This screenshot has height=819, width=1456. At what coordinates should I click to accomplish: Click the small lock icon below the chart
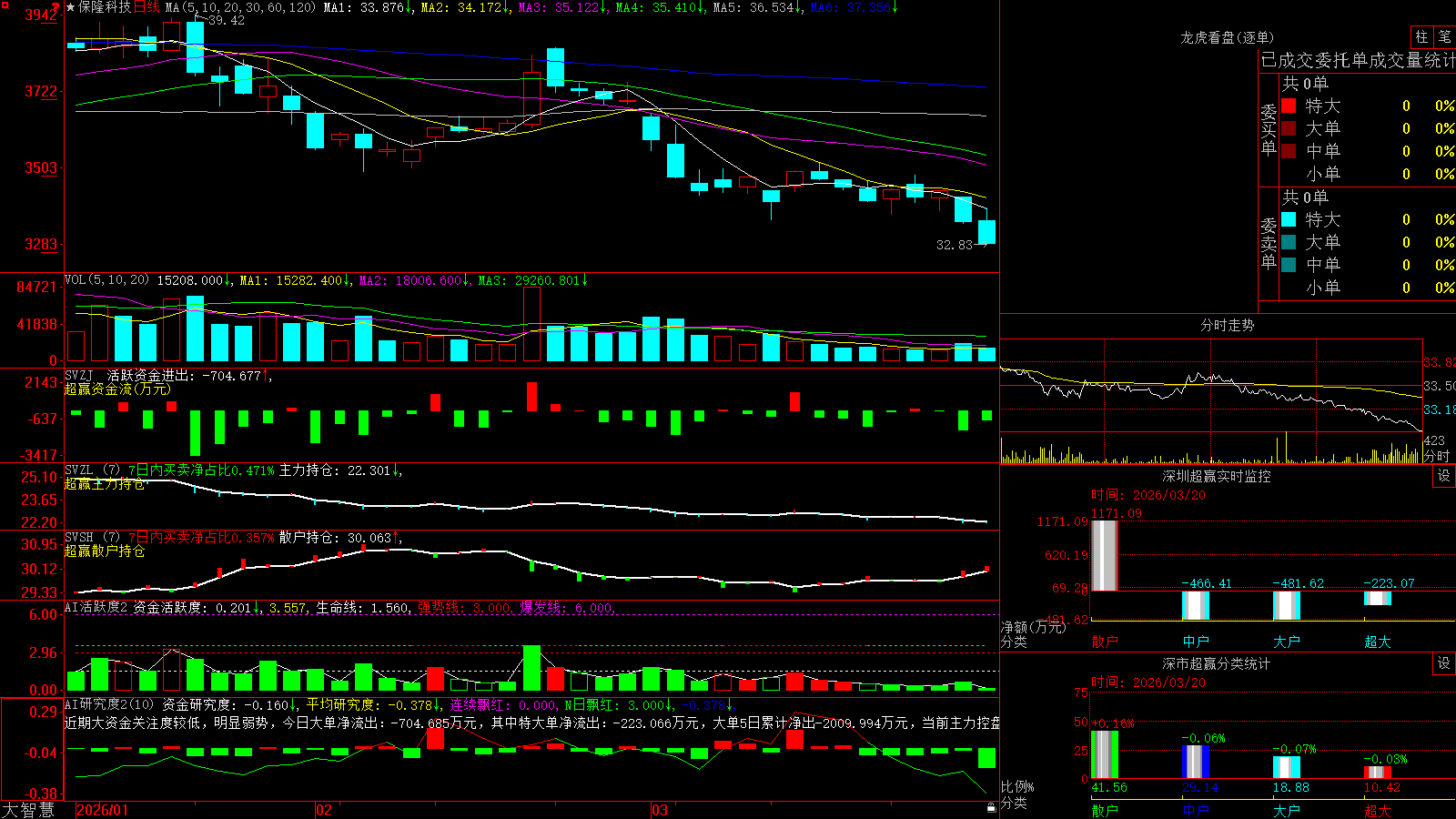[991, 807]
